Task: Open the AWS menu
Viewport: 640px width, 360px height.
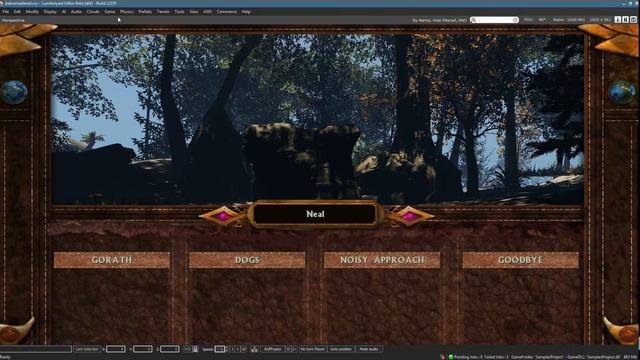Action: pyautogui.click(x=207, y=12)
